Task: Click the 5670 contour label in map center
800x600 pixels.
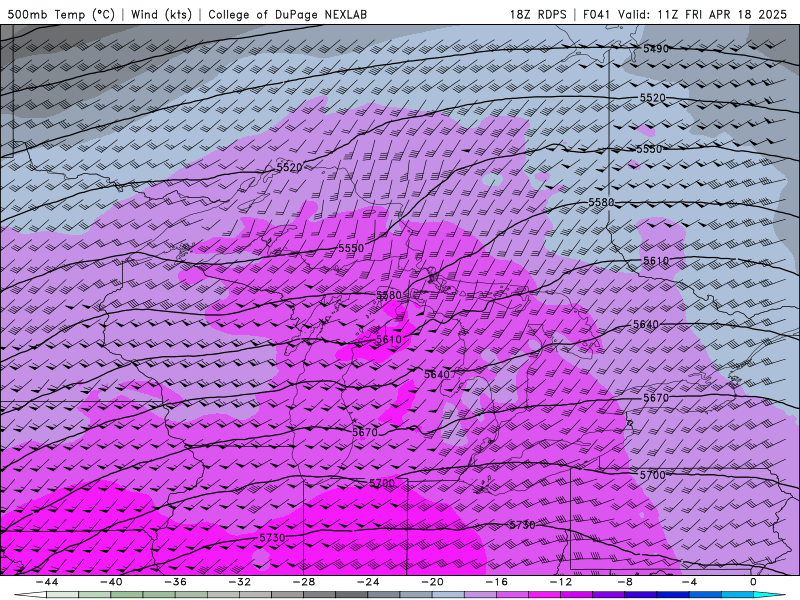Action: tap(365, 432)
